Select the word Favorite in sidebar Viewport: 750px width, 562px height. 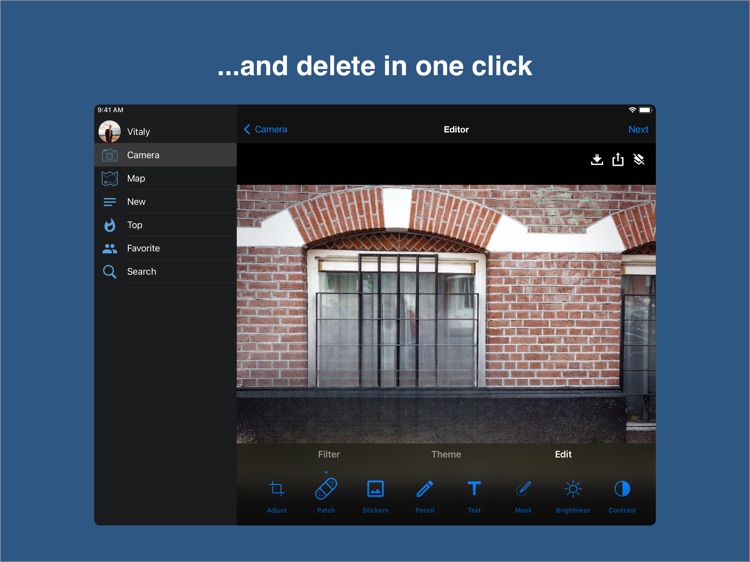[143, 248]
